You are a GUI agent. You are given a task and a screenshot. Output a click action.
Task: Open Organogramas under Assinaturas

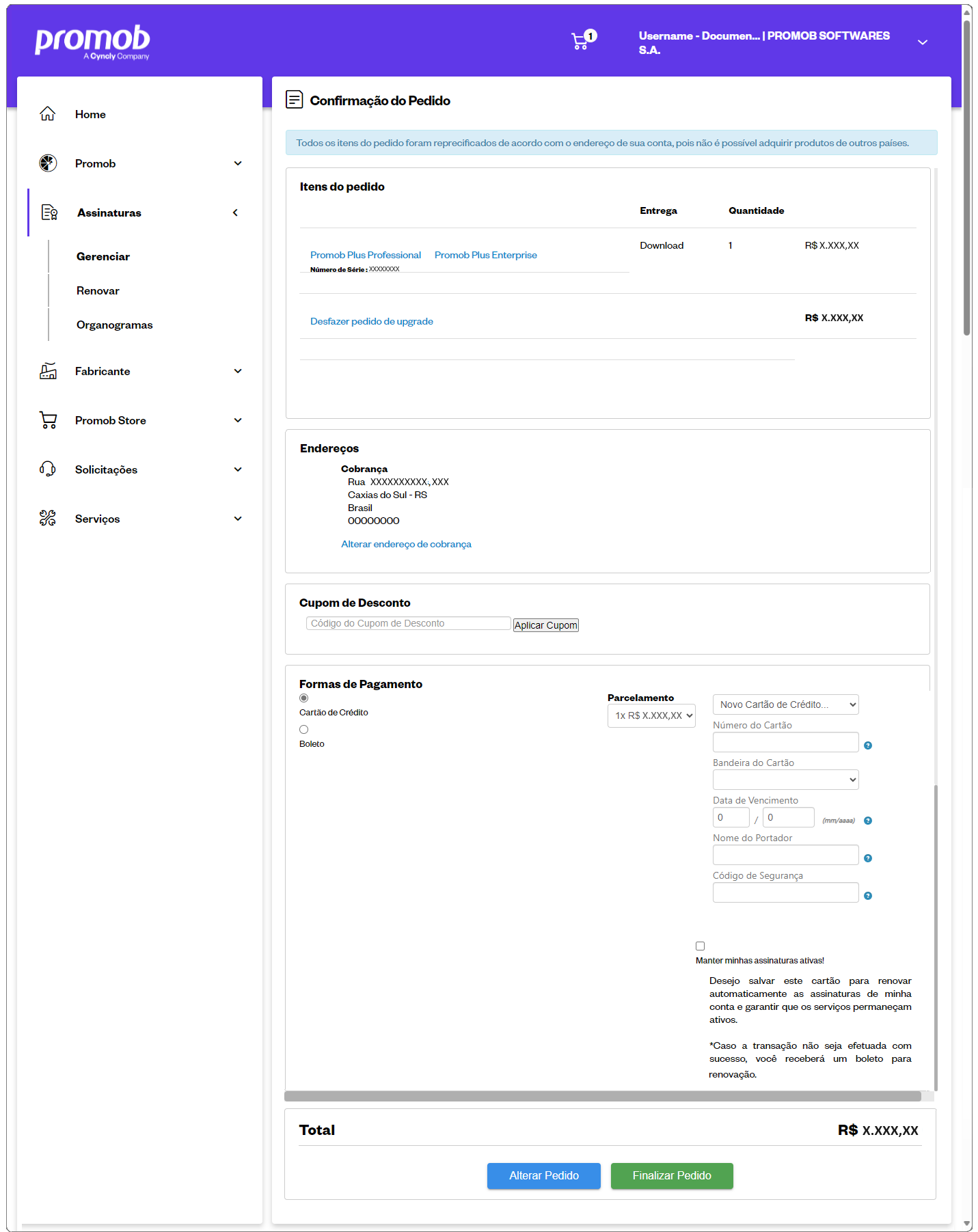point(115,325)
